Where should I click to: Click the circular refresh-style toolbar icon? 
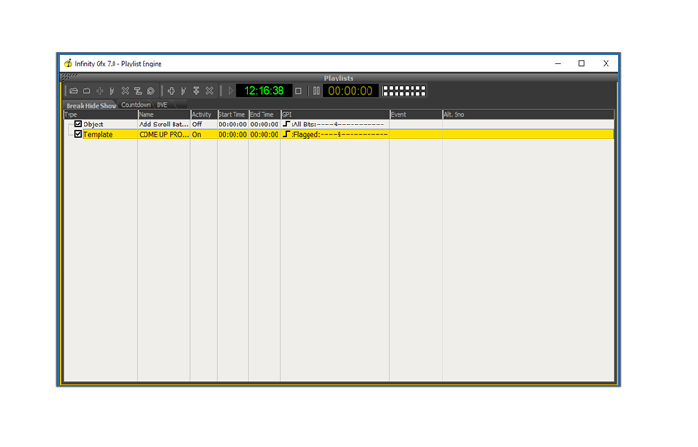tap(151, 91)
